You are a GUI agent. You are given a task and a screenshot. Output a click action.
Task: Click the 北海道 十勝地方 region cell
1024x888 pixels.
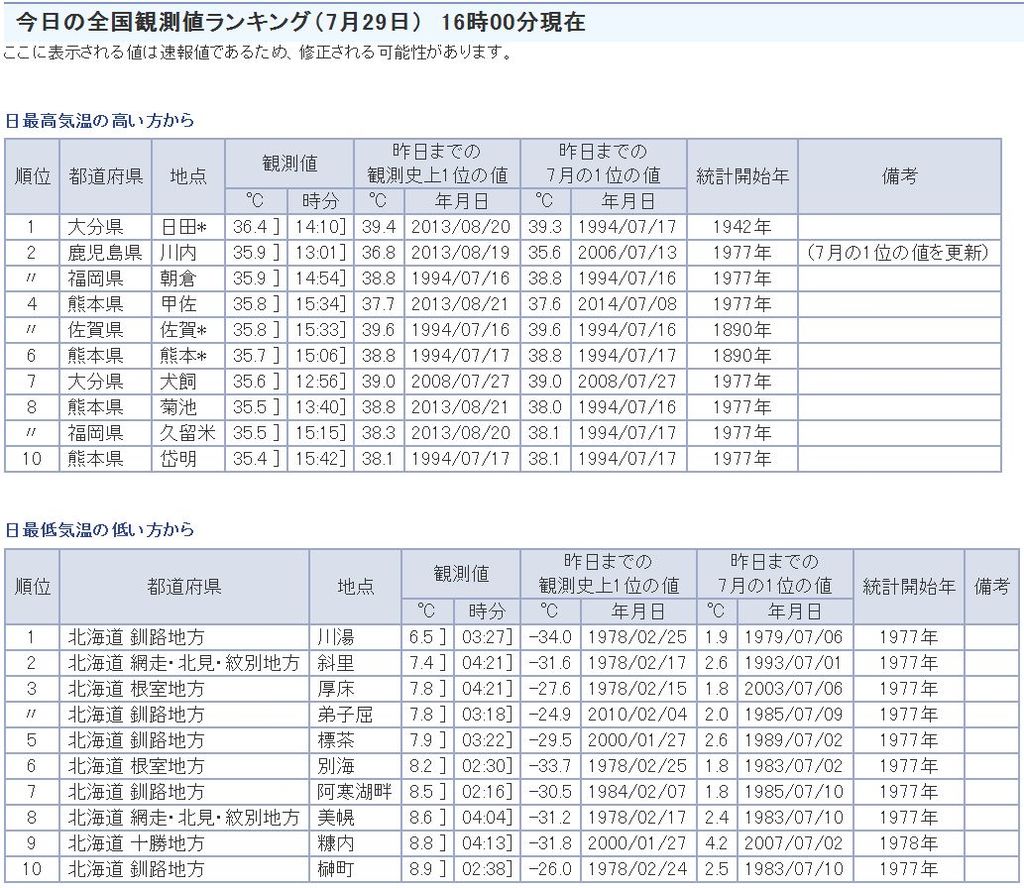136,843
